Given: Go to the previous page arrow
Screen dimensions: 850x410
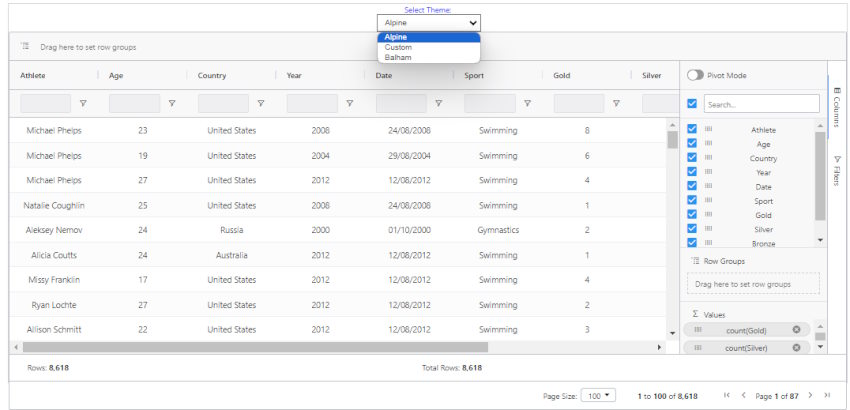Looking at the screenshot, I should [x=744, y=395].
